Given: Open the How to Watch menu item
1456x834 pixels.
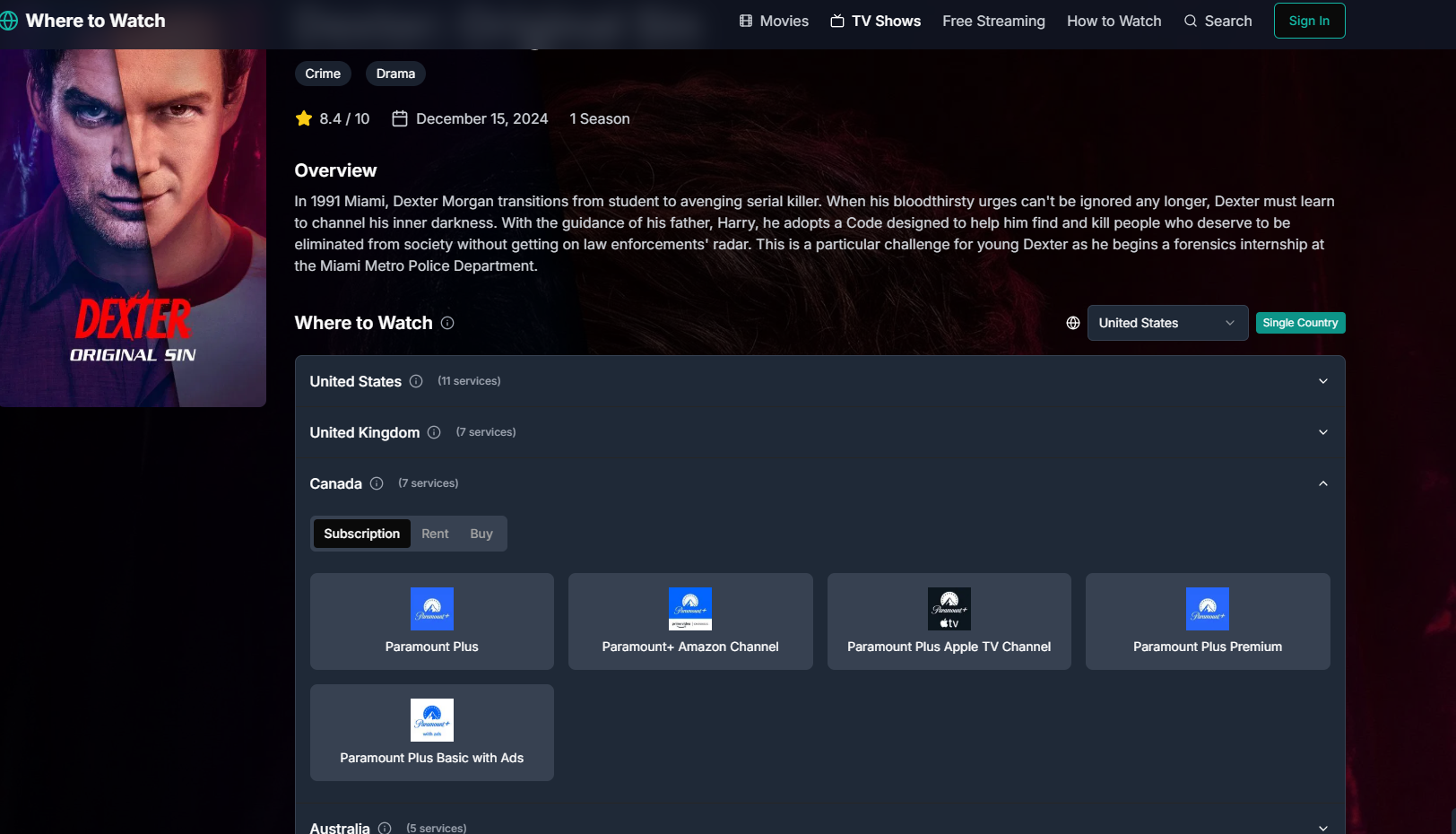Looking at the screenshot, I should (1114, 21).
